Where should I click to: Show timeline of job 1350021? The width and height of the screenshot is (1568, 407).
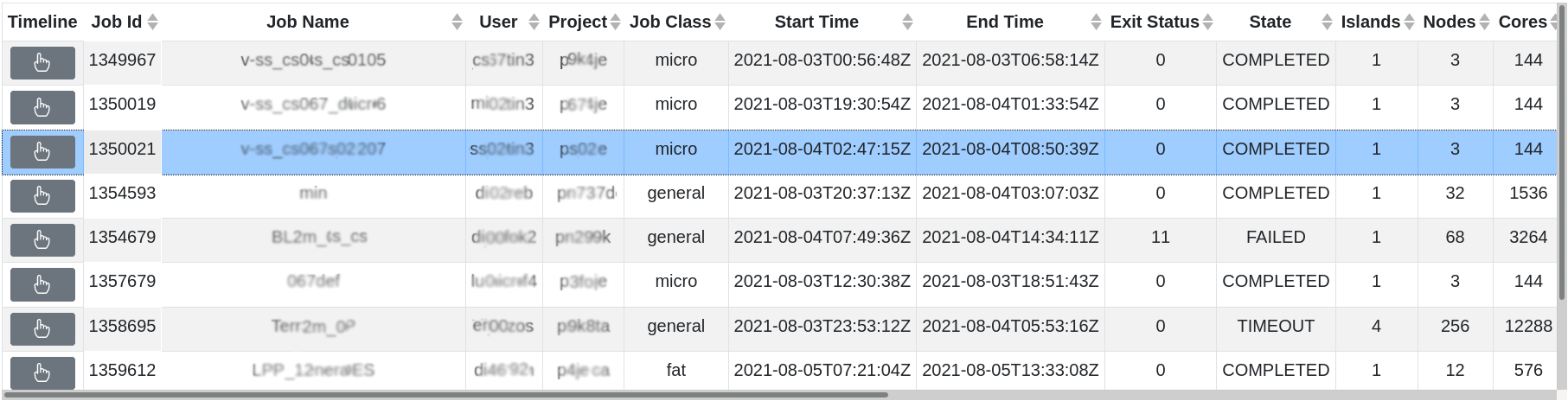point(42,152)
